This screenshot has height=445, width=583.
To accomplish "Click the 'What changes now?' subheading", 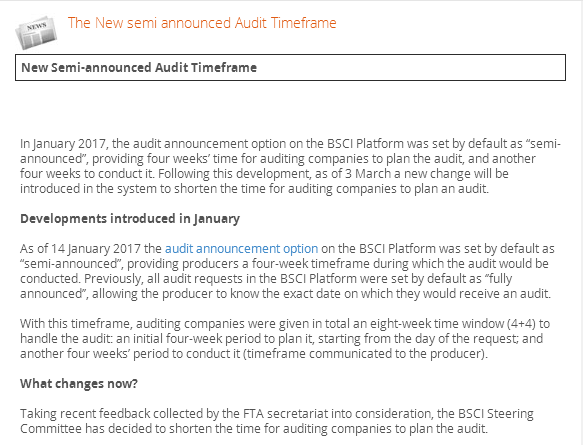I will [x=79, y=383].
